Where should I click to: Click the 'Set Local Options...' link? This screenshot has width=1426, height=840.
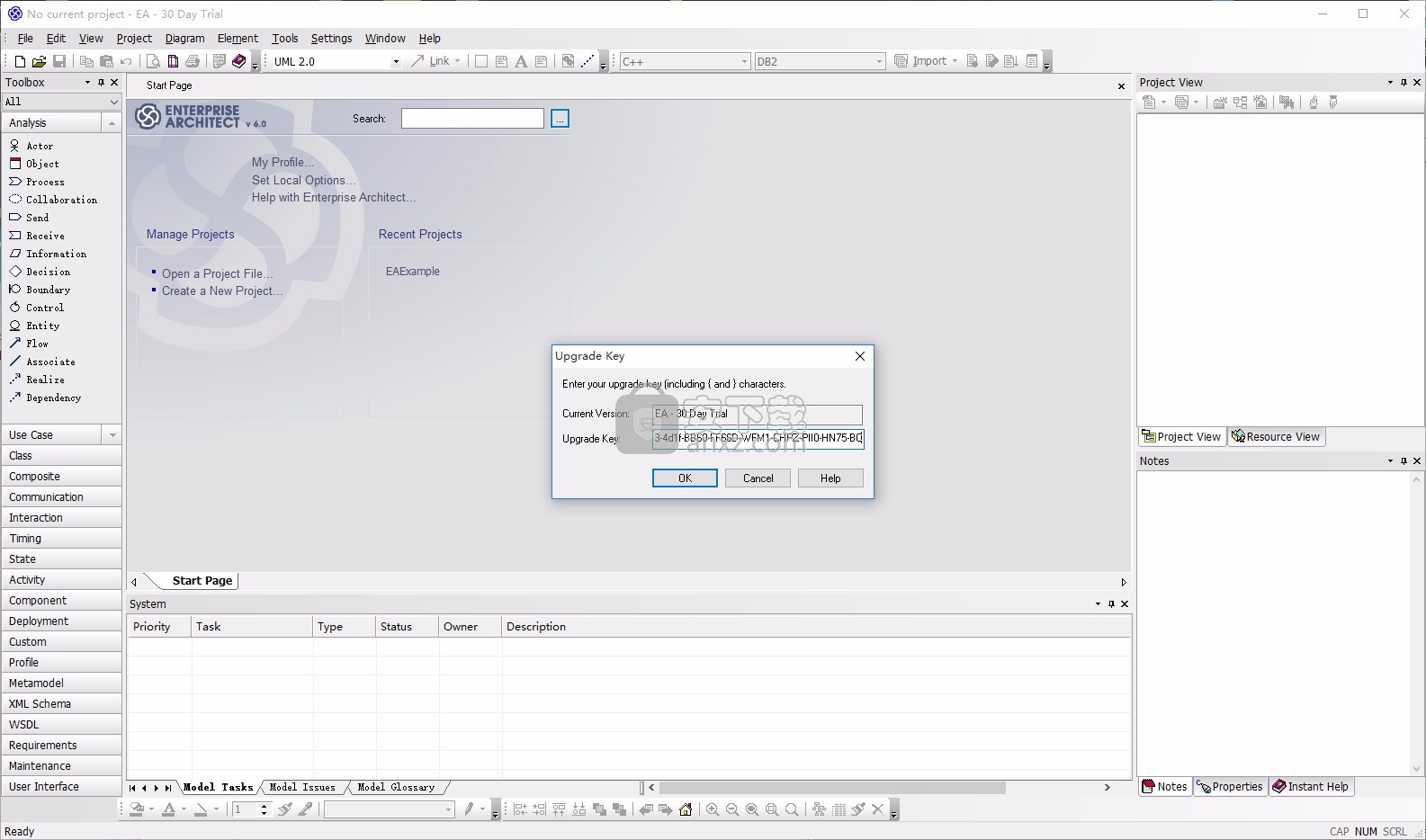pyautogui.click(x=304, y=181)
